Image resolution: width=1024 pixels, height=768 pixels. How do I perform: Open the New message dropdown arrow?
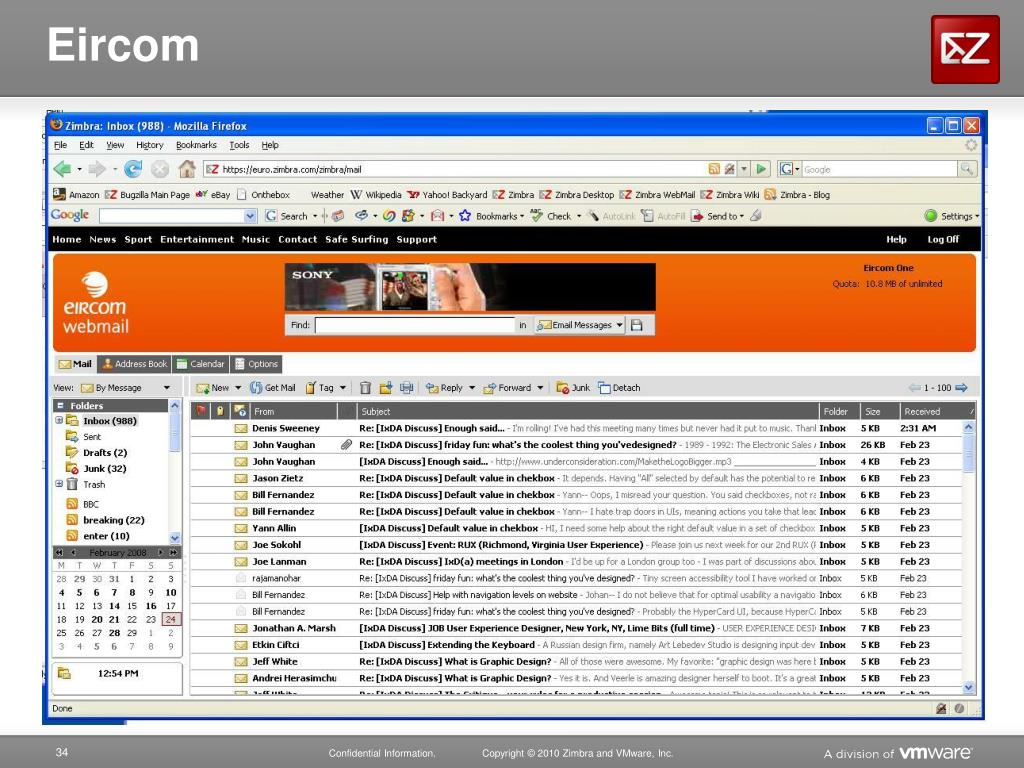point(238,388)
